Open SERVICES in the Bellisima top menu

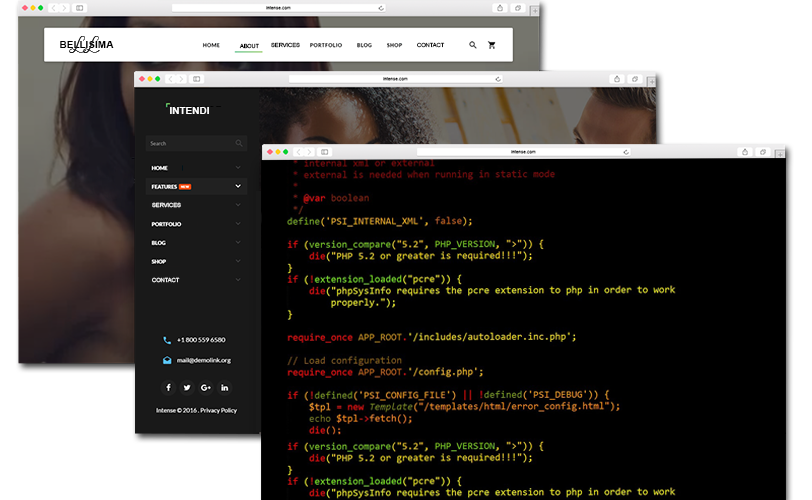point(285,45)
